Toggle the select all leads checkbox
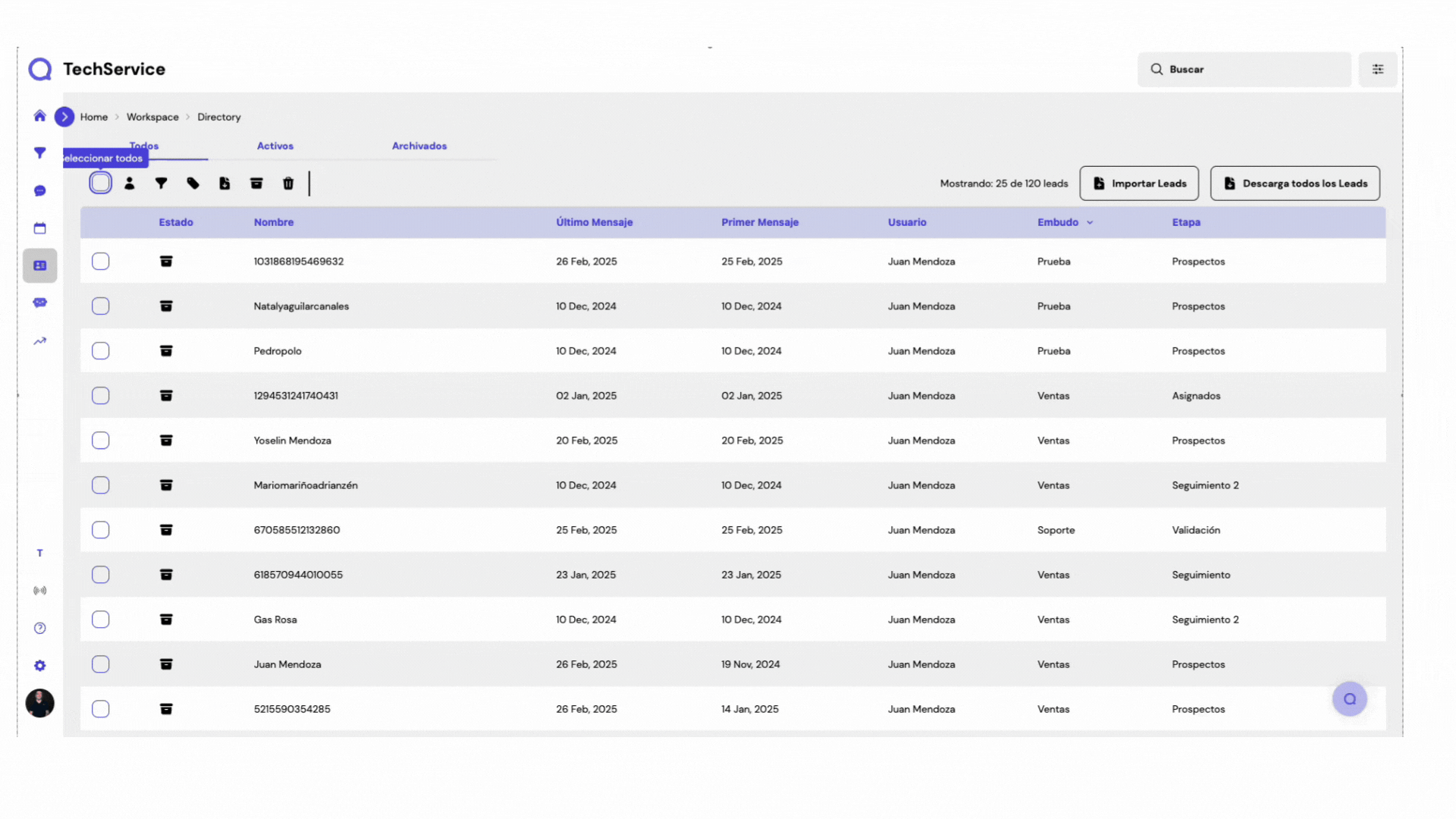The width and height of the screenshot is (1456, 819). (100, 183)
